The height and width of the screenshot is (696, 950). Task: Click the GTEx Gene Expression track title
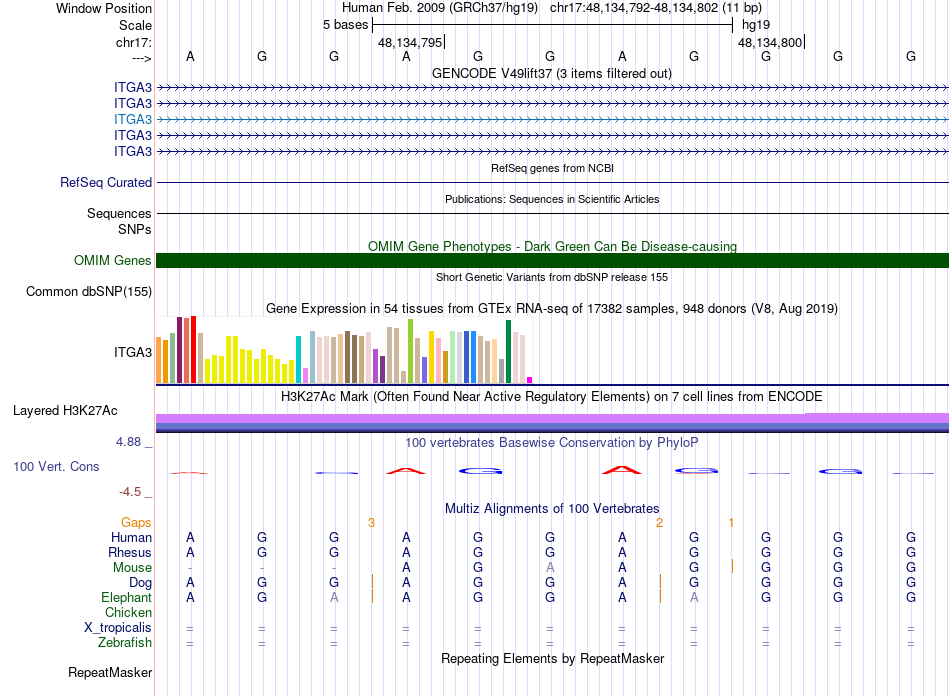(552, 308)
